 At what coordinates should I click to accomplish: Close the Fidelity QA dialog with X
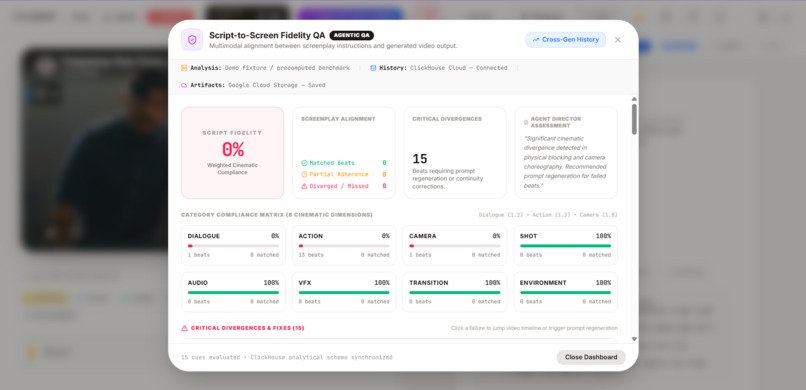click(618, 40)
